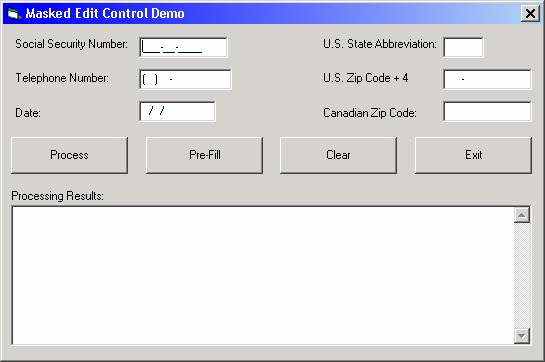Screen dimensions: 545x362
Task: Click the U.S. State Abbreviation field
Action: pyautogui.click(x=463, y=47)
